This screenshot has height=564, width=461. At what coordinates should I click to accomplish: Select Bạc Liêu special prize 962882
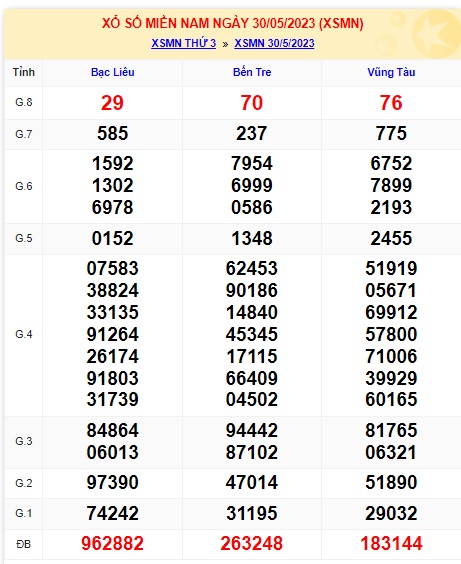tap(113, 543)
